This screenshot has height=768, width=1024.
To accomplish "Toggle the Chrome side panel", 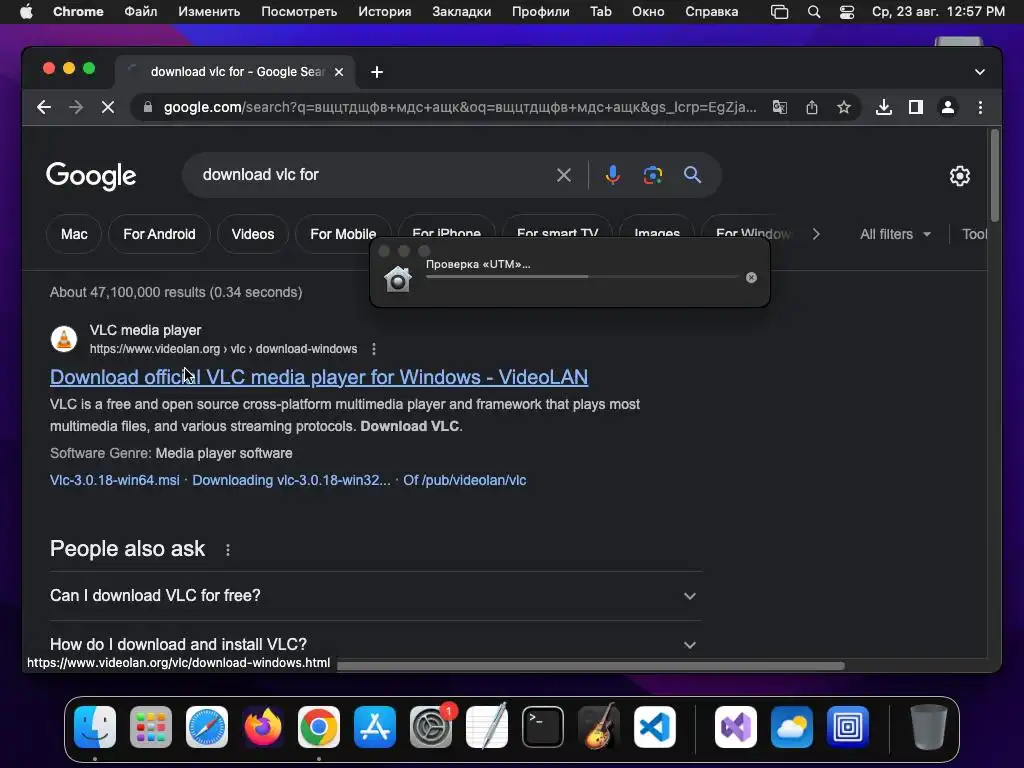I will pos(916,107).
